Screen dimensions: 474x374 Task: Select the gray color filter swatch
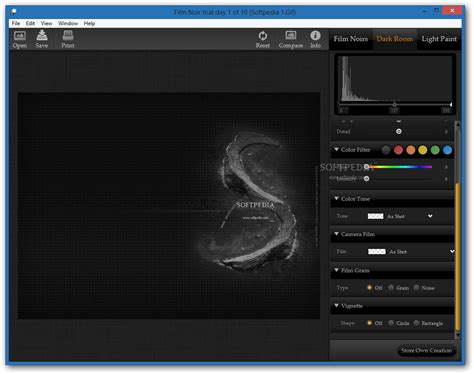386,150
